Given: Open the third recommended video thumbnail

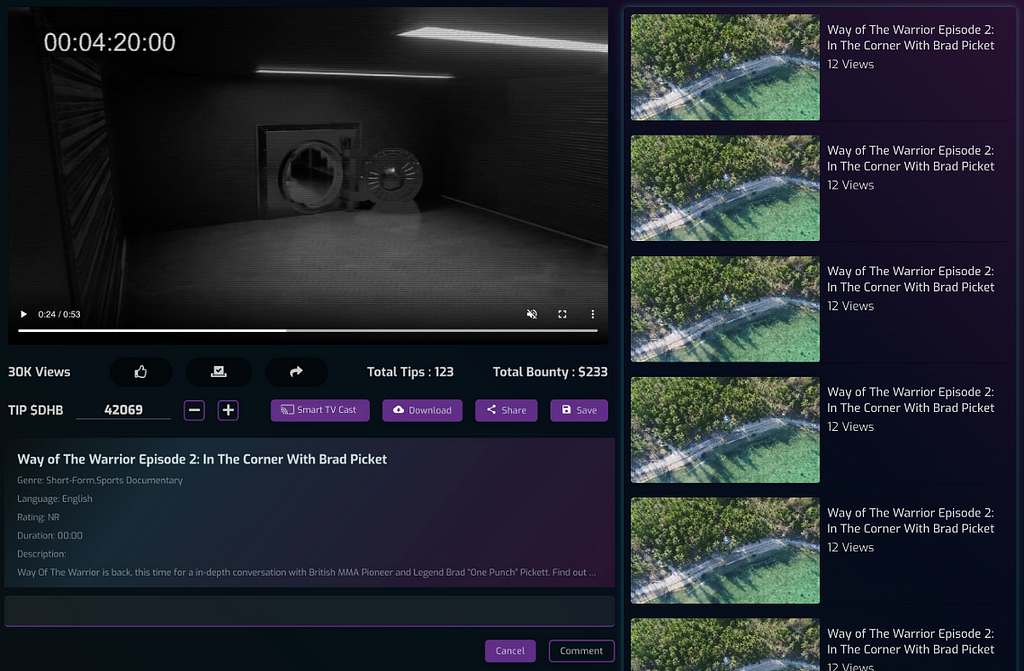Looking at the screenshot, I should pyautogui.click(x=725, y=309).
